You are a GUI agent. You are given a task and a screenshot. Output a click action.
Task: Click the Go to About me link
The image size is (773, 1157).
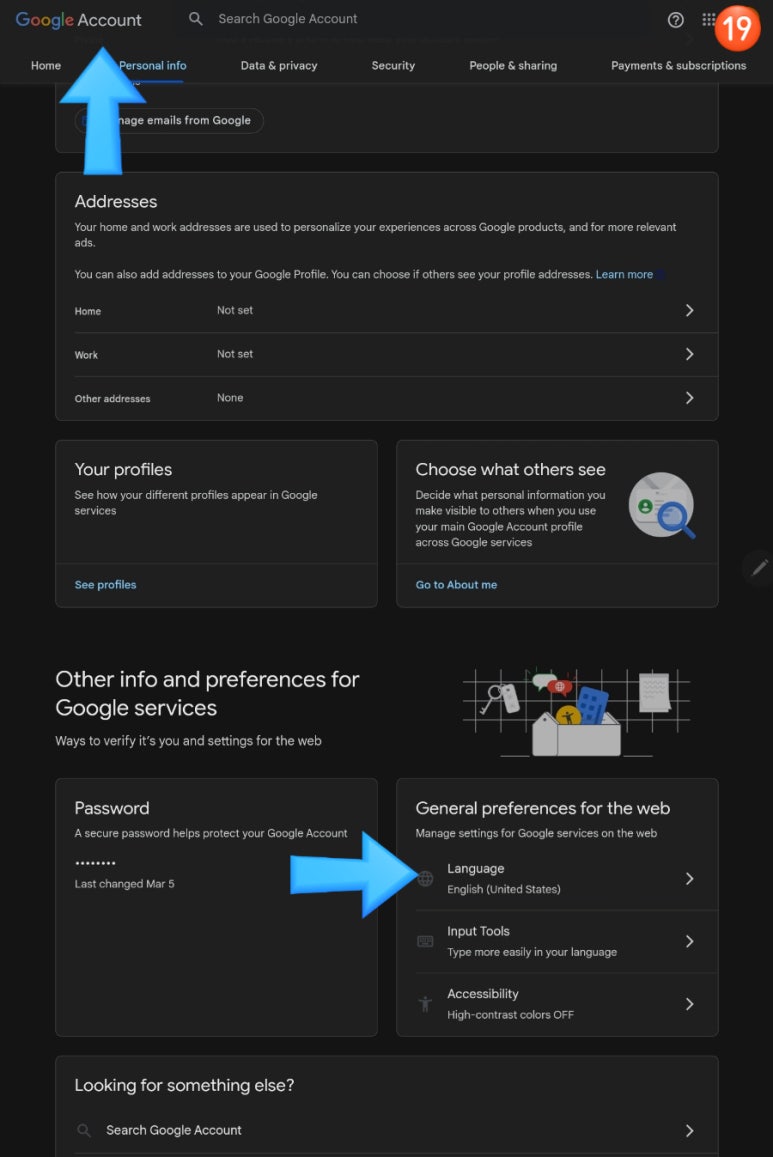tap(457, 584)
